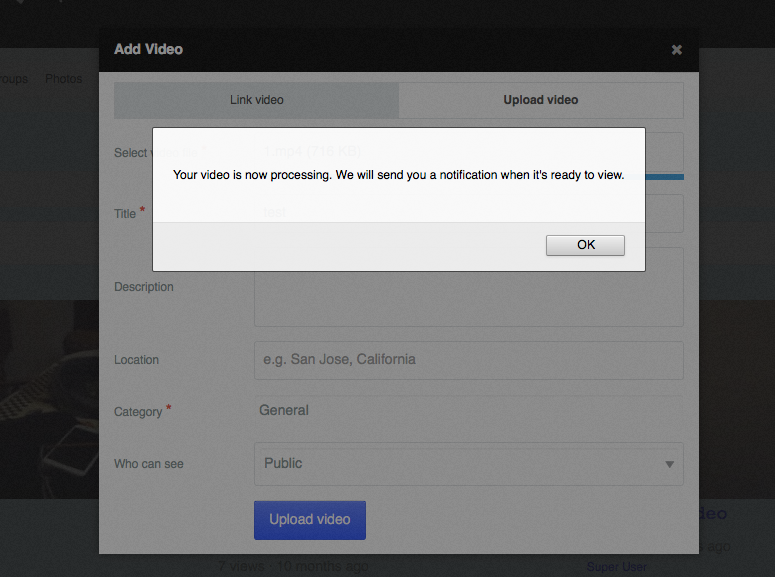This screenshot has width=775, height=577.
Task: Click the blue Upload video button
Action: tap(310, 520)
